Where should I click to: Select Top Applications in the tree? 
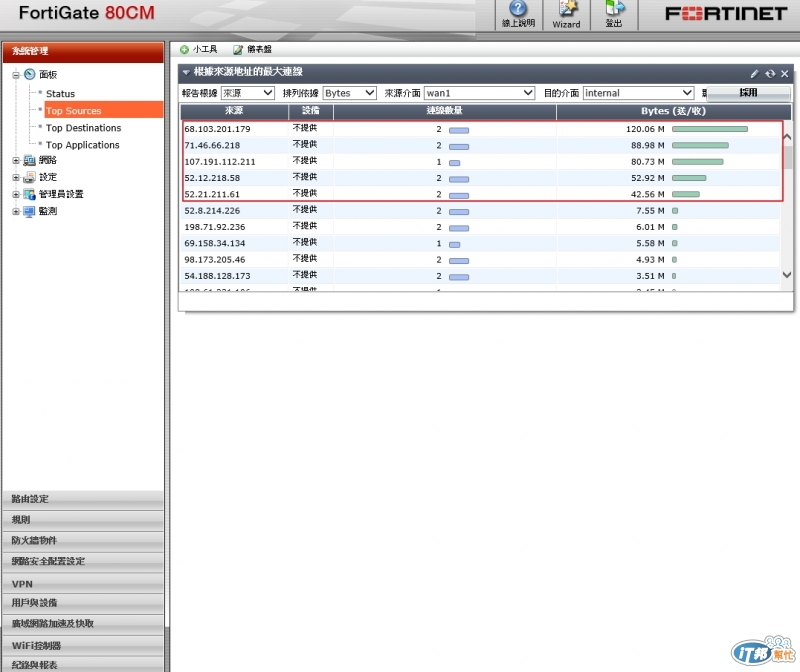coord(83,145)
